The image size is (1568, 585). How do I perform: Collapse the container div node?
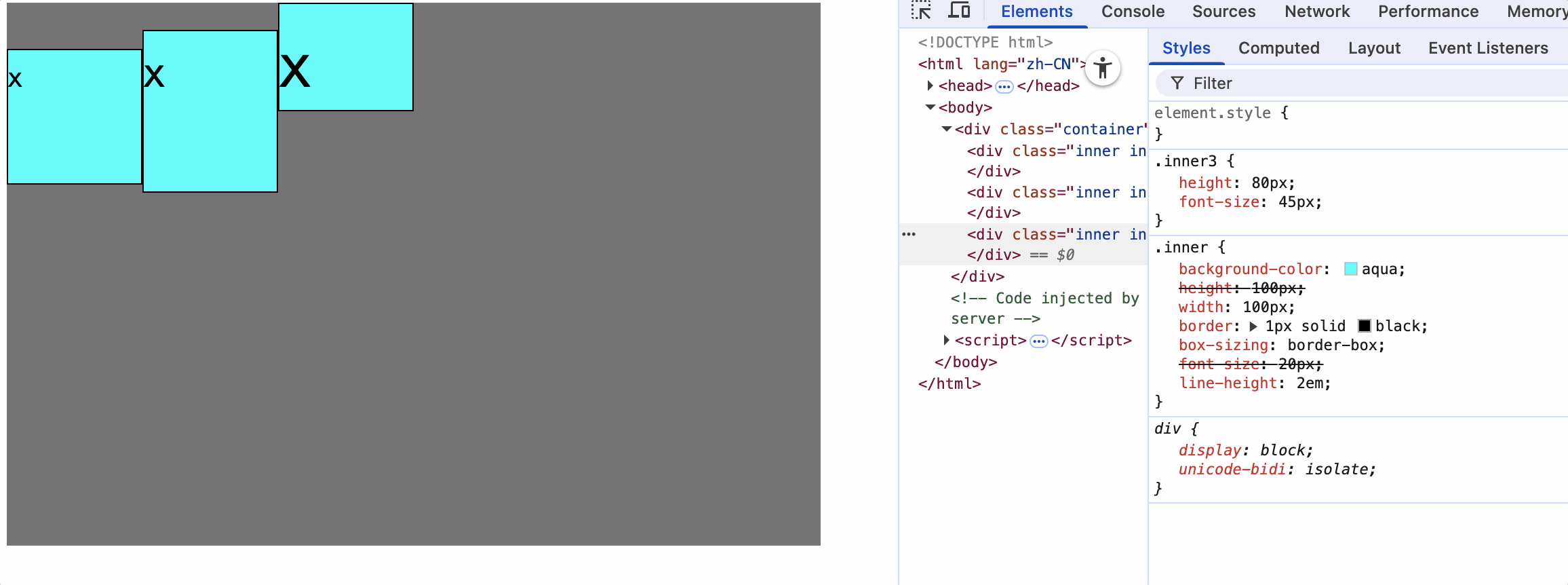pyautogui.click(x=947, y=129)
